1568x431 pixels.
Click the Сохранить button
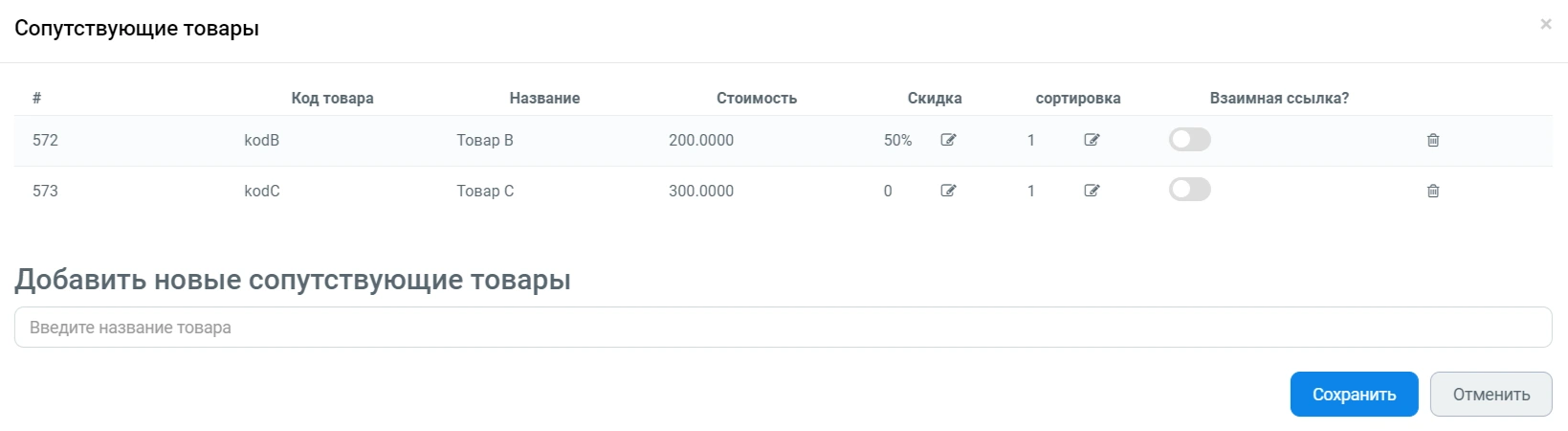pyautogui.click(x=1354, y=395)
